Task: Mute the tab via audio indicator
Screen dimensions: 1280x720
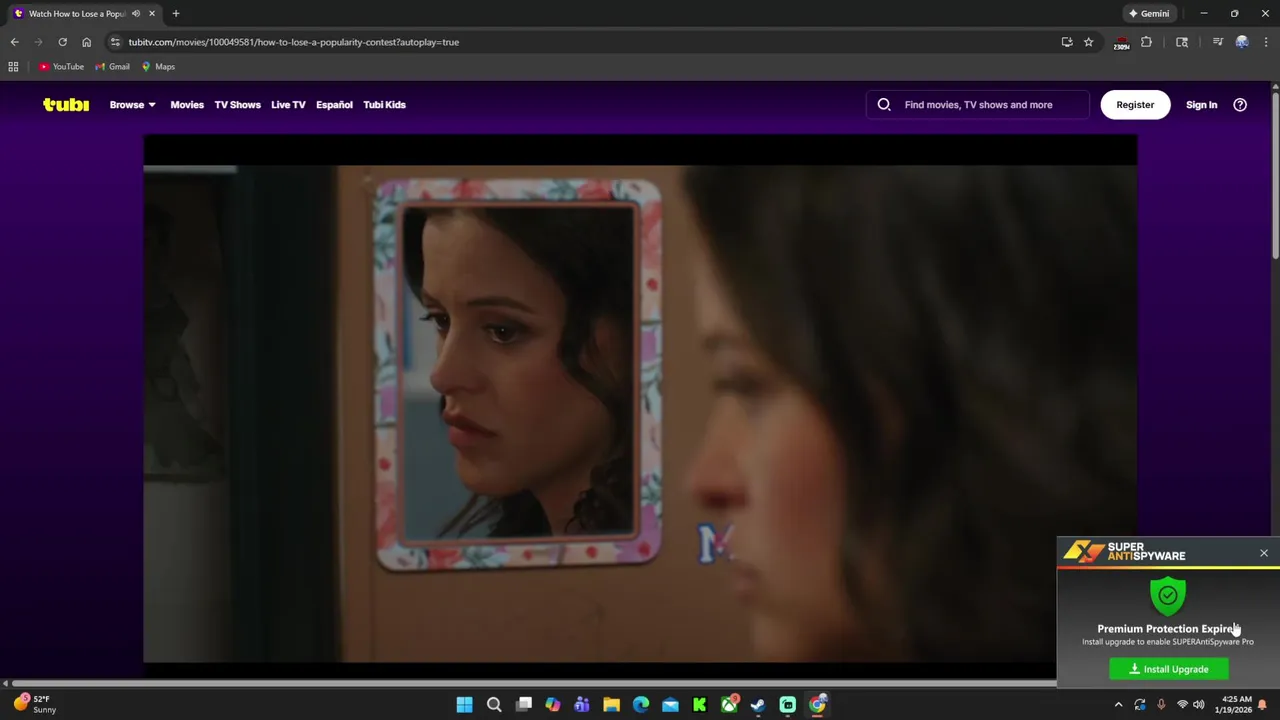Action: pos(136,13)
